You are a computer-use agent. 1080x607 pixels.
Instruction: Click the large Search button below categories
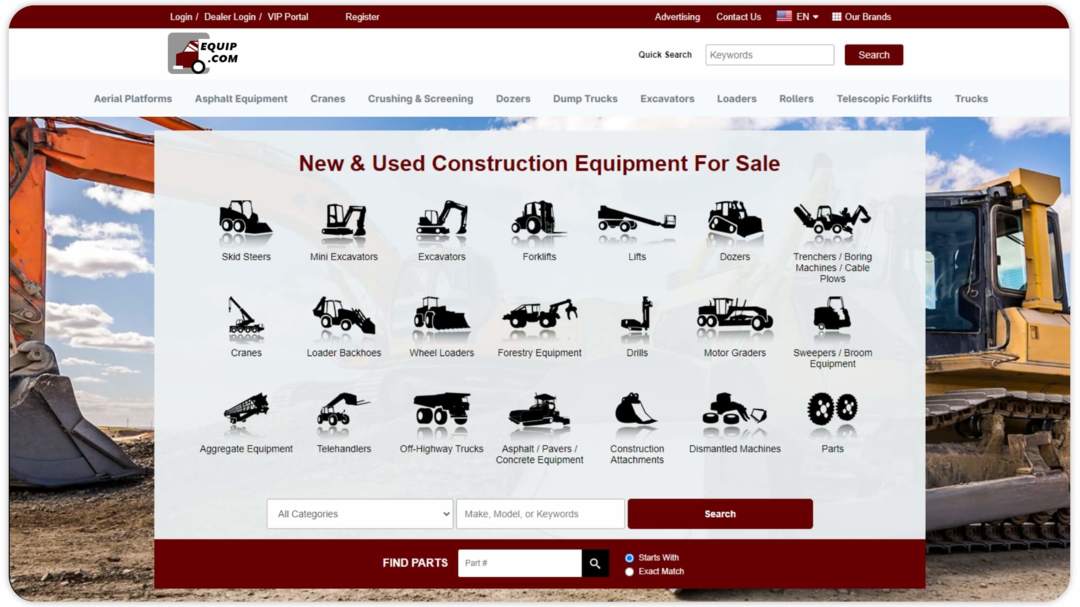[x=720, y=514]
